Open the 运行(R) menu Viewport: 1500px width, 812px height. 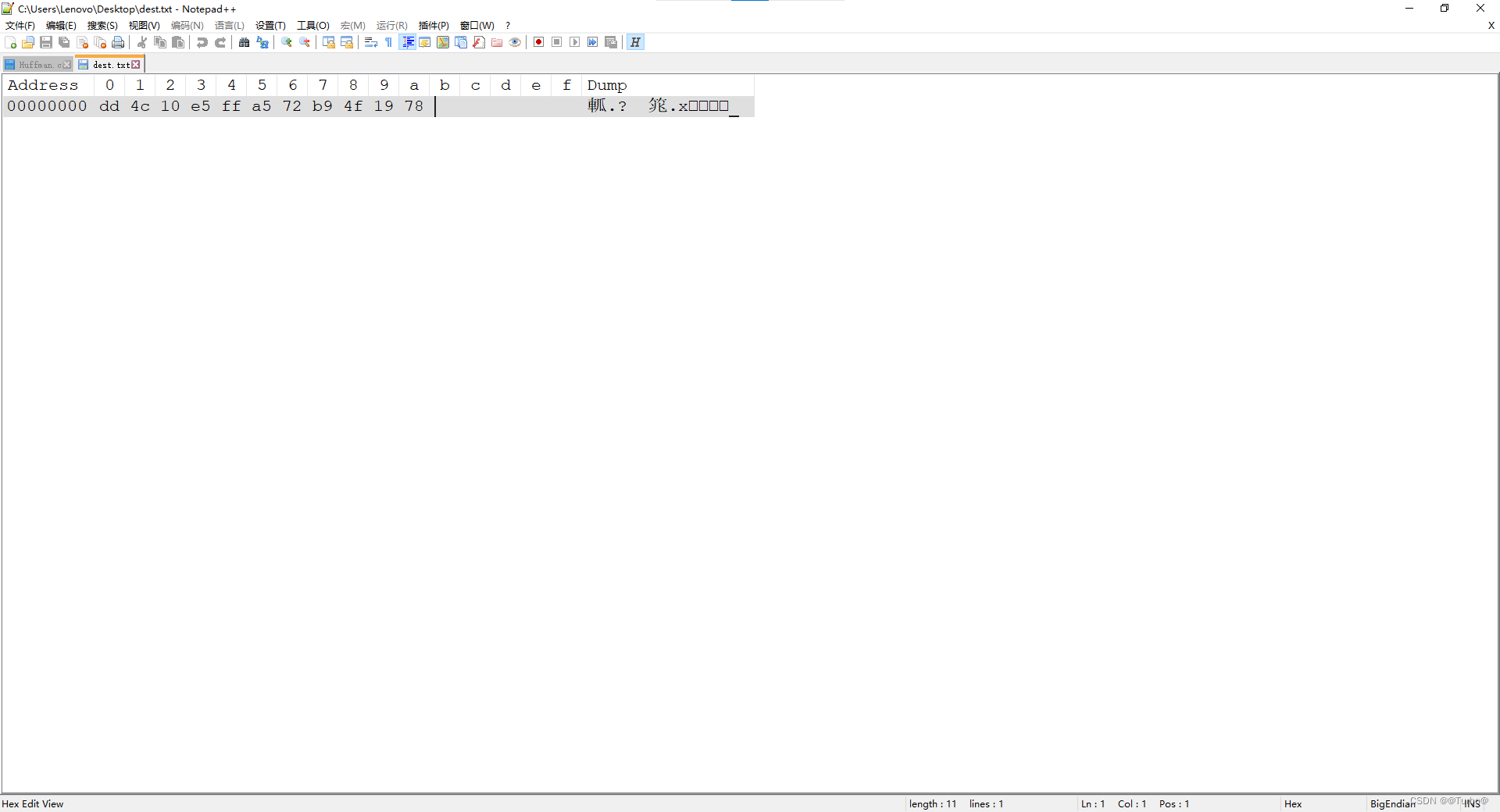coord(391,25)
